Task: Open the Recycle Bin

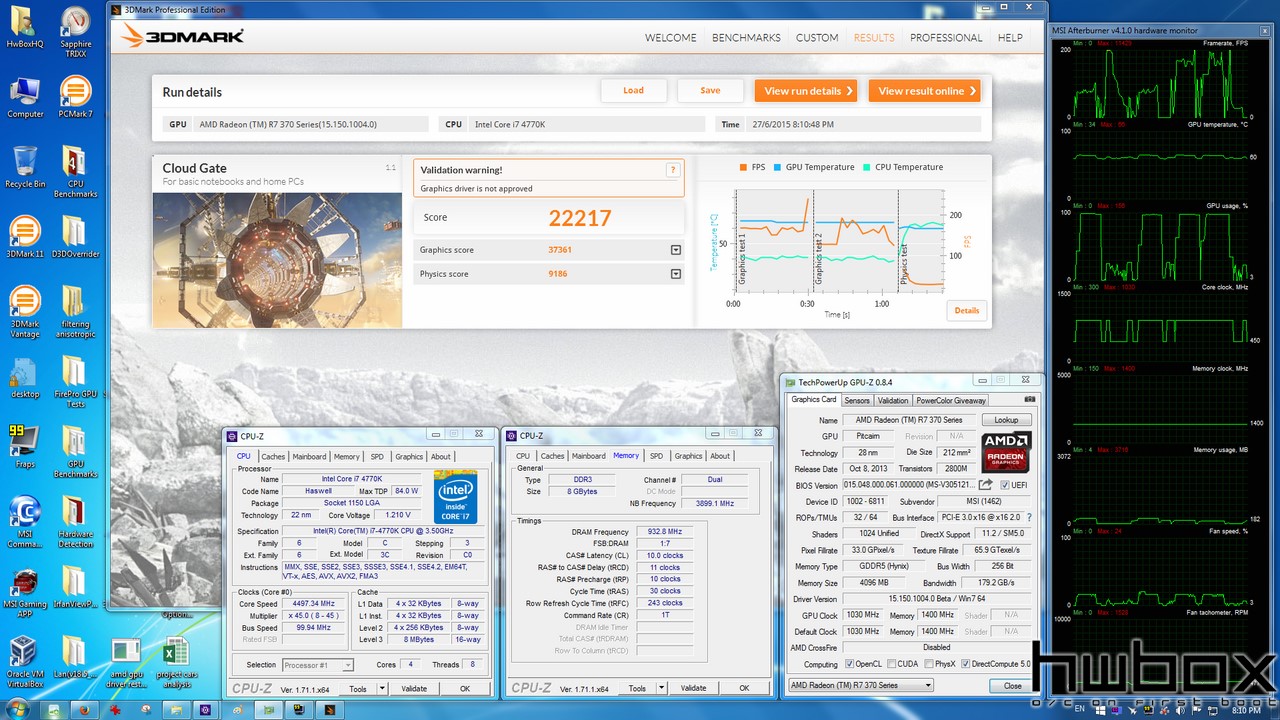Action: coord(24,167)
